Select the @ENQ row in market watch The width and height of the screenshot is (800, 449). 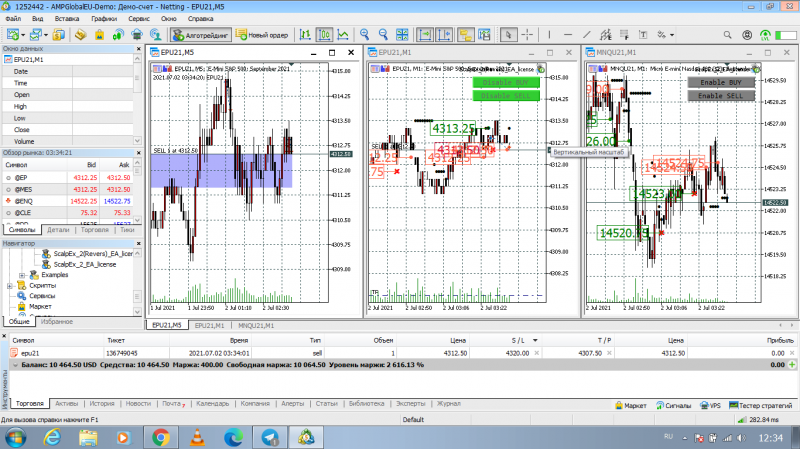[69, 201]
